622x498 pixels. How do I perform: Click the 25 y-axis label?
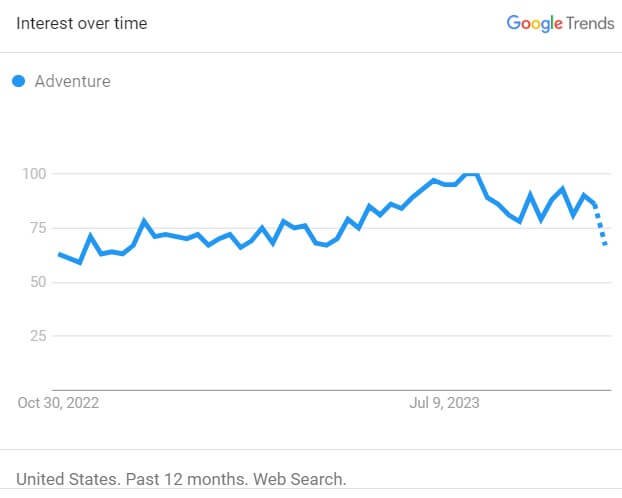coord(38,336)
